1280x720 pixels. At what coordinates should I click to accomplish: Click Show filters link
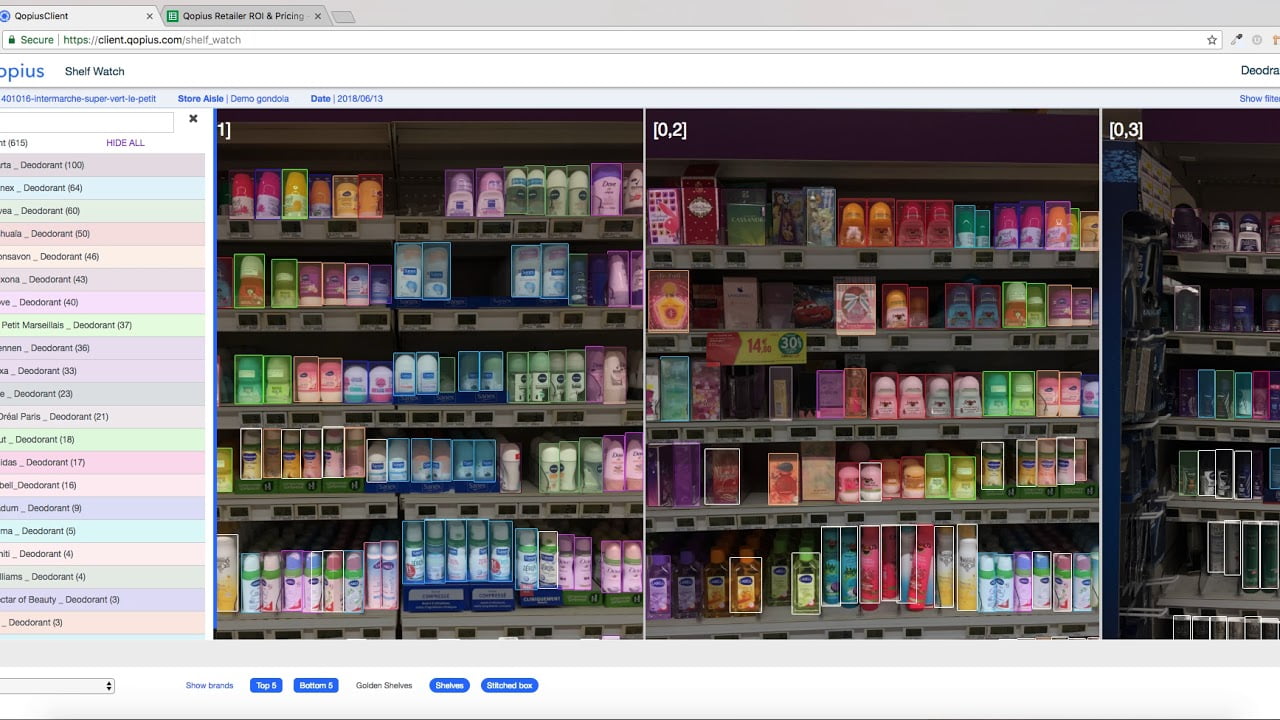1259,99
